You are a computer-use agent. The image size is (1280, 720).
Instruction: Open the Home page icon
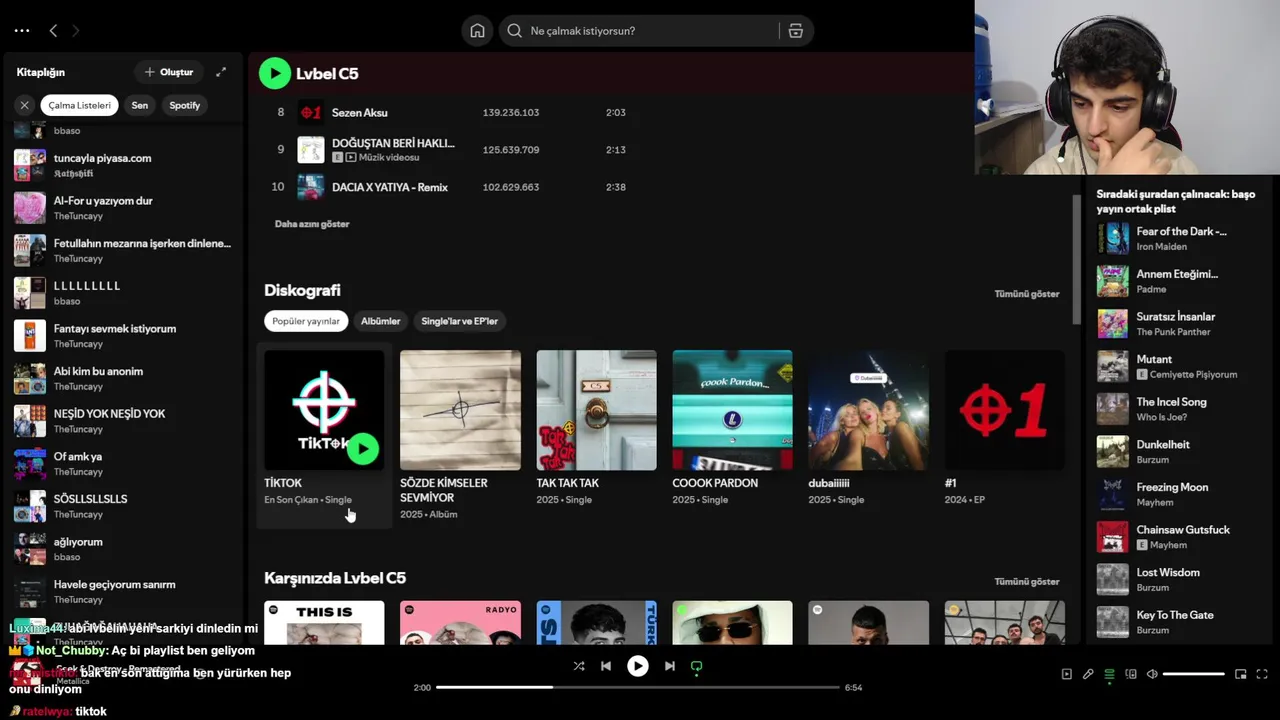tap(477, 31)
